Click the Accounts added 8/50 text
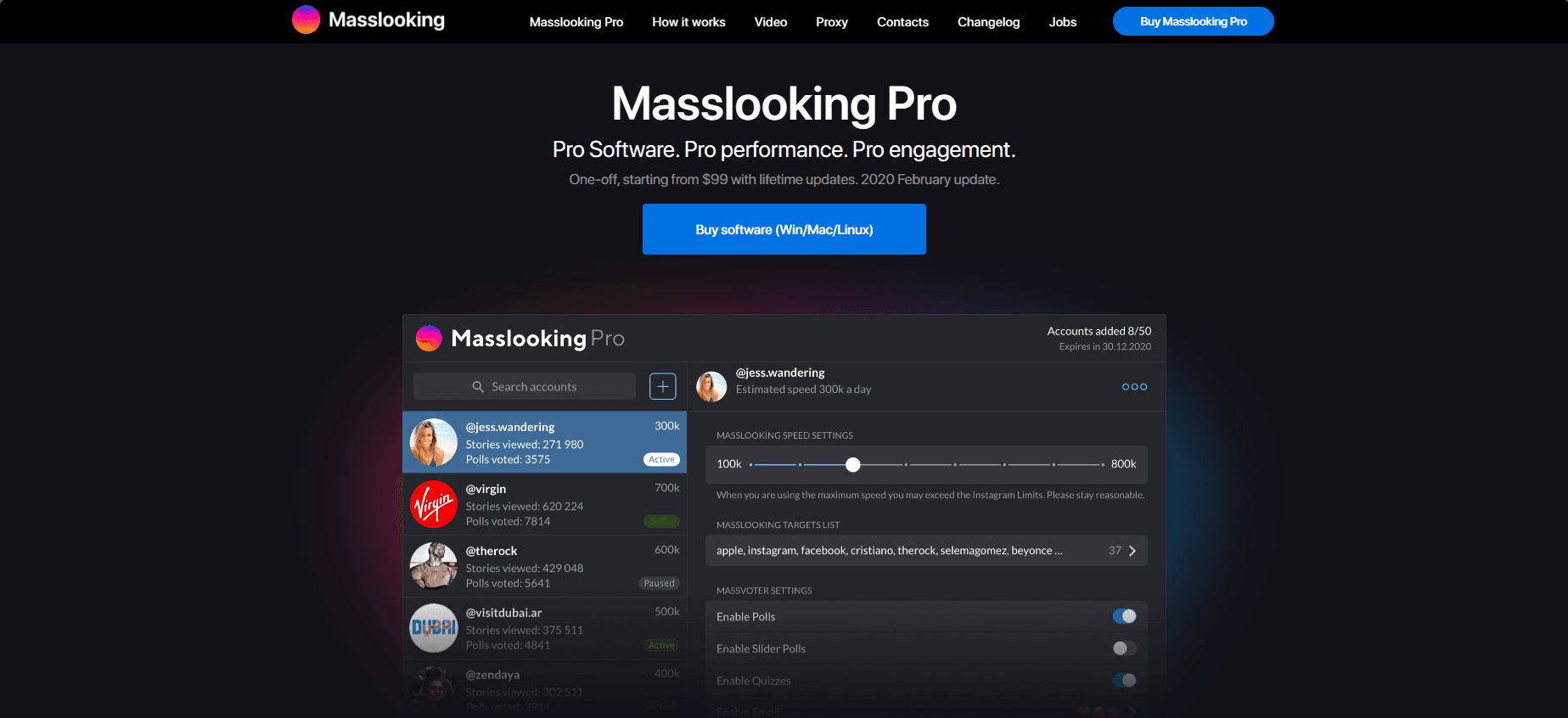This screenshot has width=1568, height=718. [1099, 331]
